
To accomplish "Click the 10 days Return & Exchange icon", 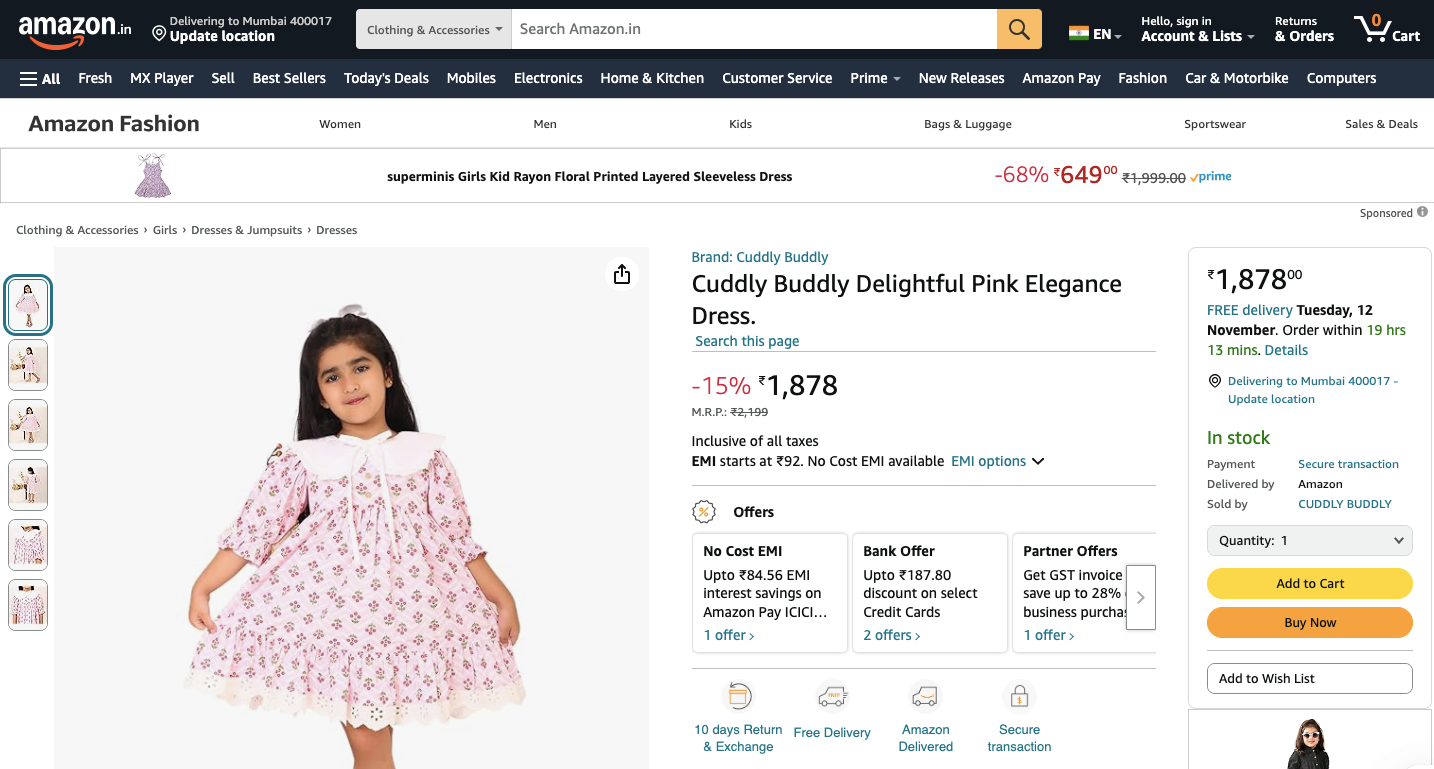I will click(x=738, y=695).
